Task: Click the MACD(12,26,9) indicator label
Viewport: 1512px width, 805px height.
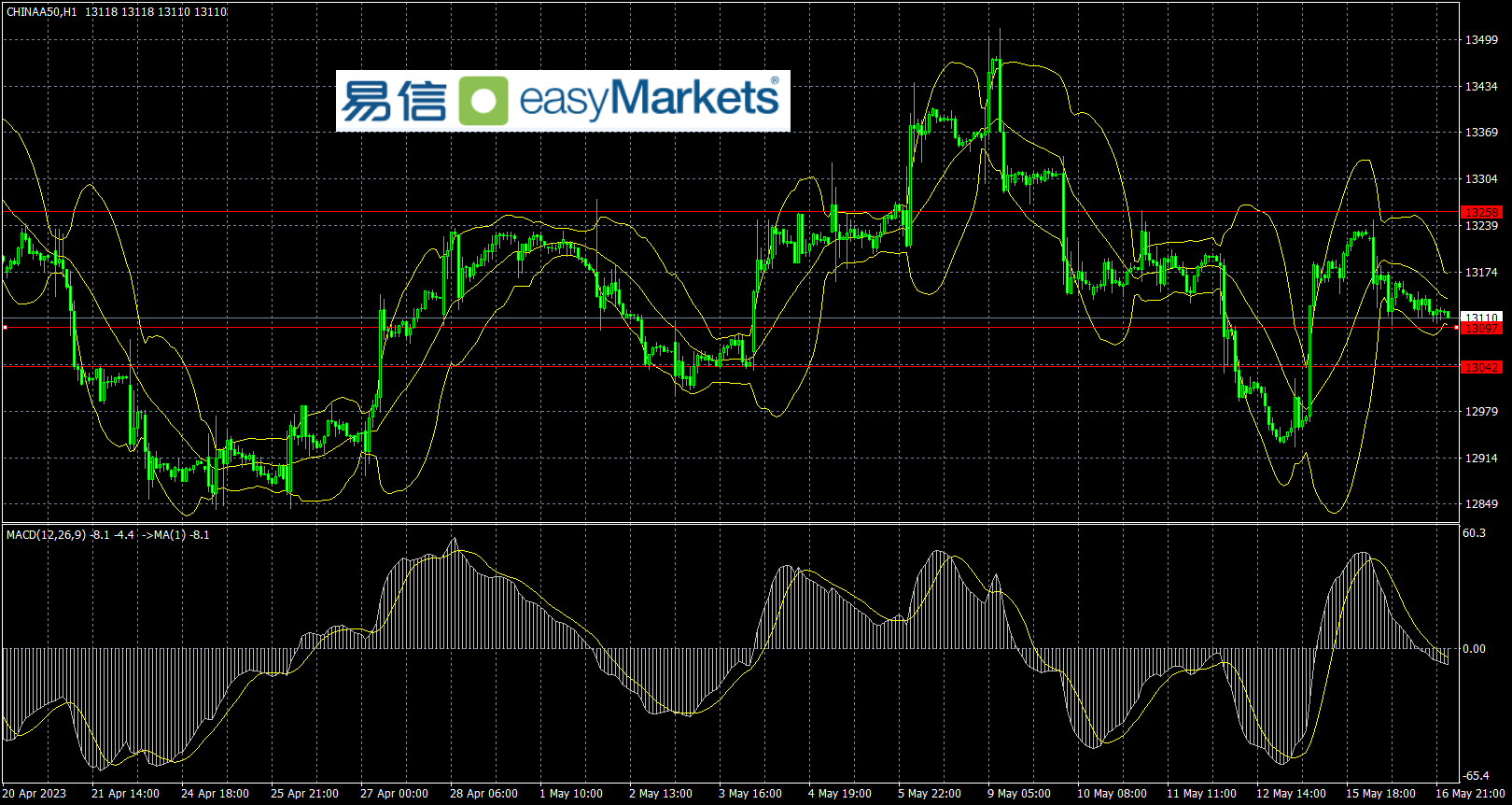Action: (46, 535)
